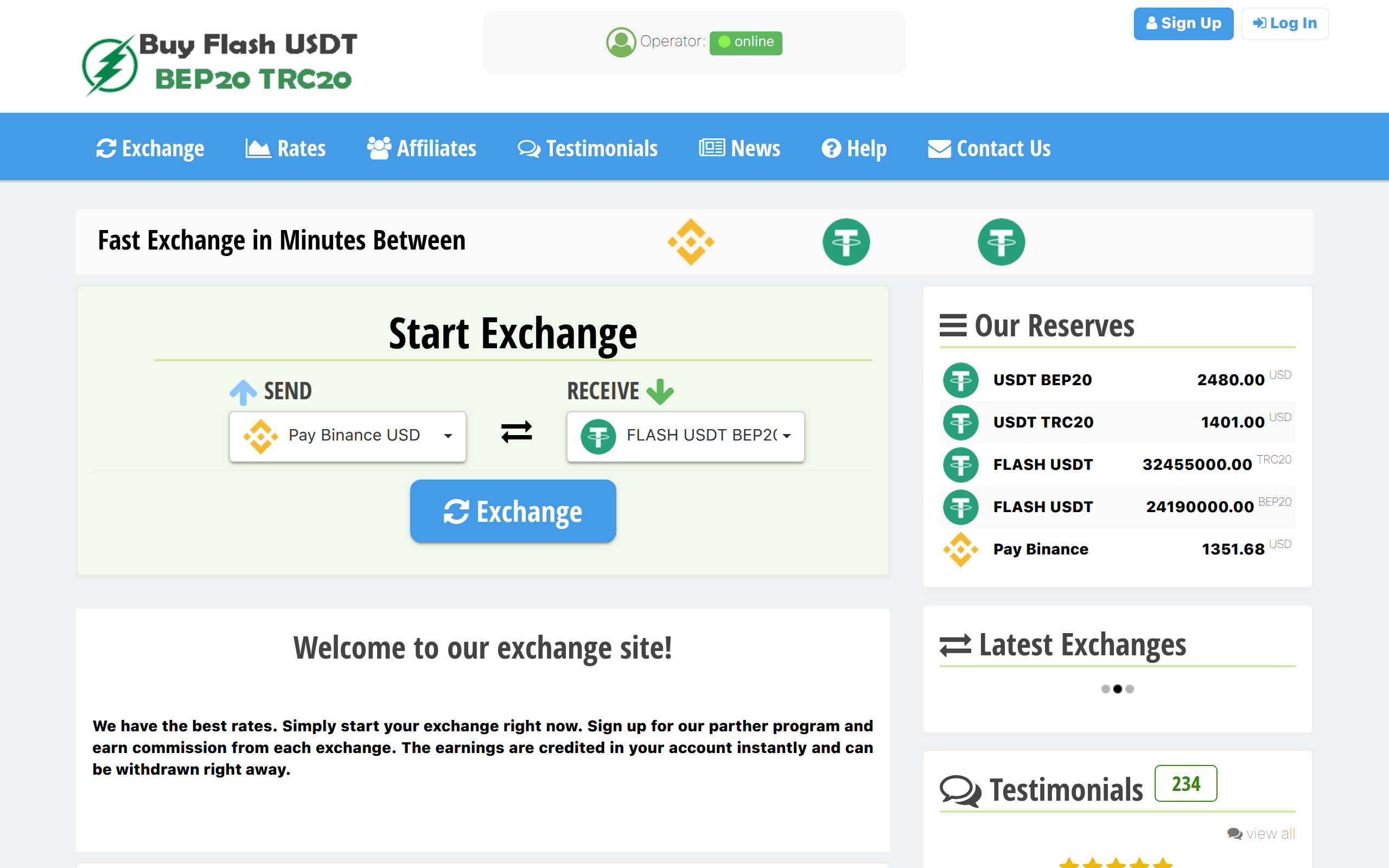Click the middle Tether icon in banner

click(x=846, y=242)
